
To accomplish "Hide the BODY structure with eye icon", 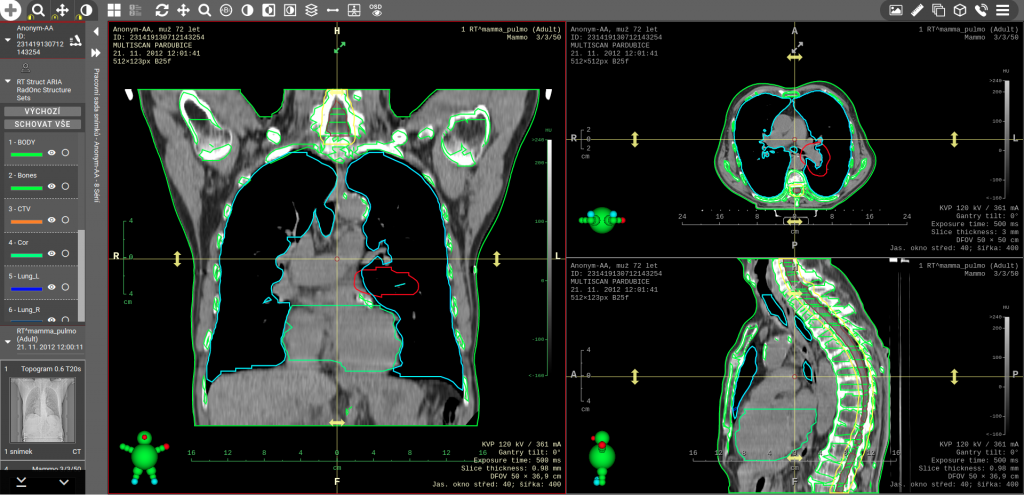I will pyautogui.click(x=51, y=153).
